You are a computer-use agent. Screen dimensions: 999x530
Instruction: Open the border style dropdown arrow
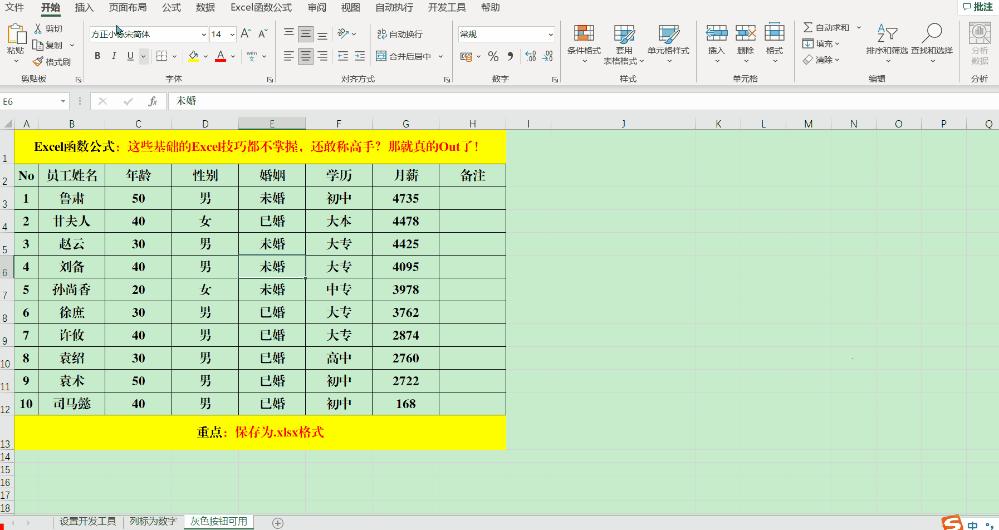[175, 56]
